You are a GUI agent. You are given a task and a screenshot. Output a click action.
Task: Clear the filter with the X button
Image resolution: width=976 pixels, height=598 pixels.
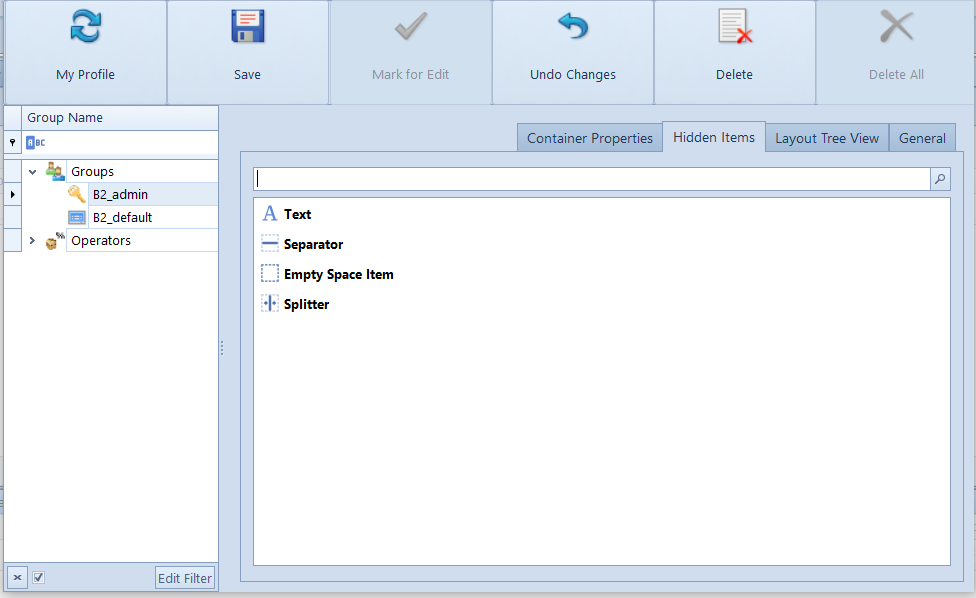tap(17, 577)
